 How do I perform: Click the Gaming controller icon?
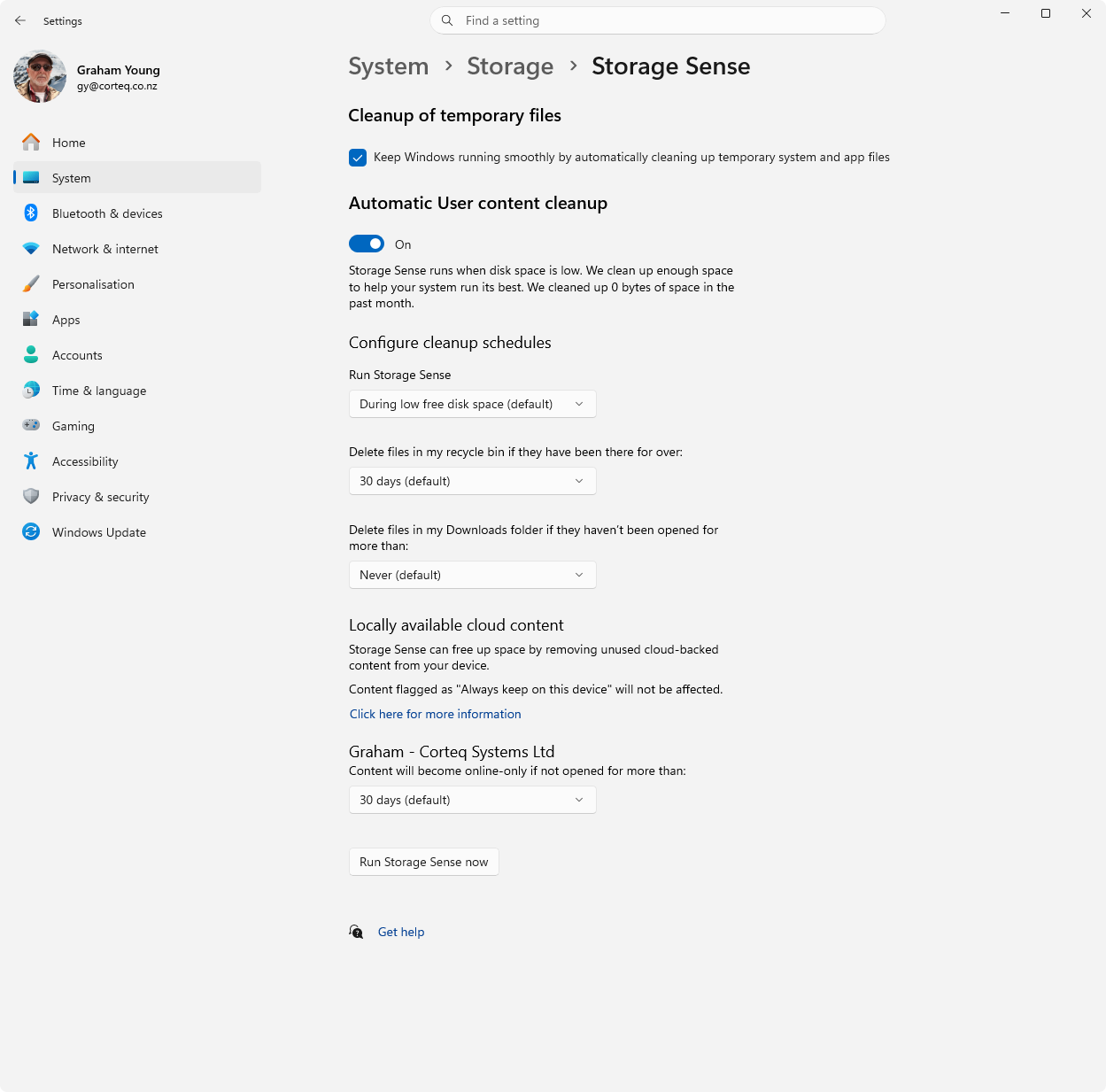[31, 425]
